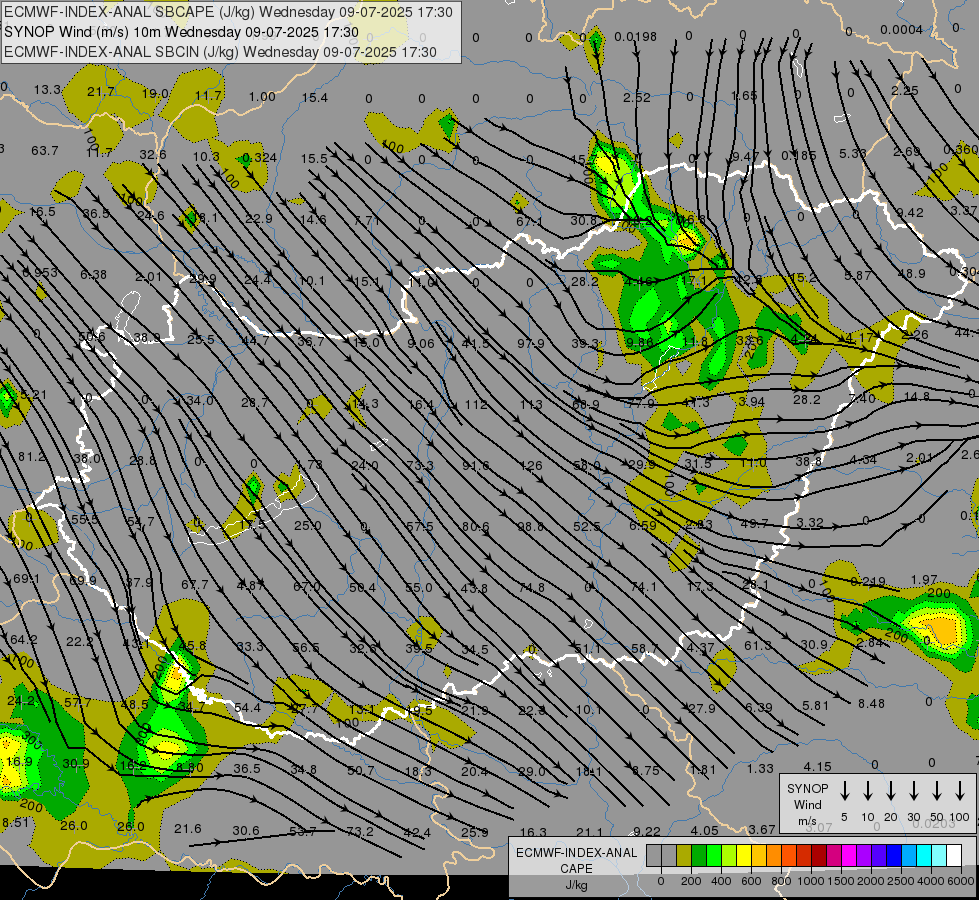Click the 4000 tick label on the CAPE scale
The height and width of the screenshot is (900, 979).
(931, 881)
